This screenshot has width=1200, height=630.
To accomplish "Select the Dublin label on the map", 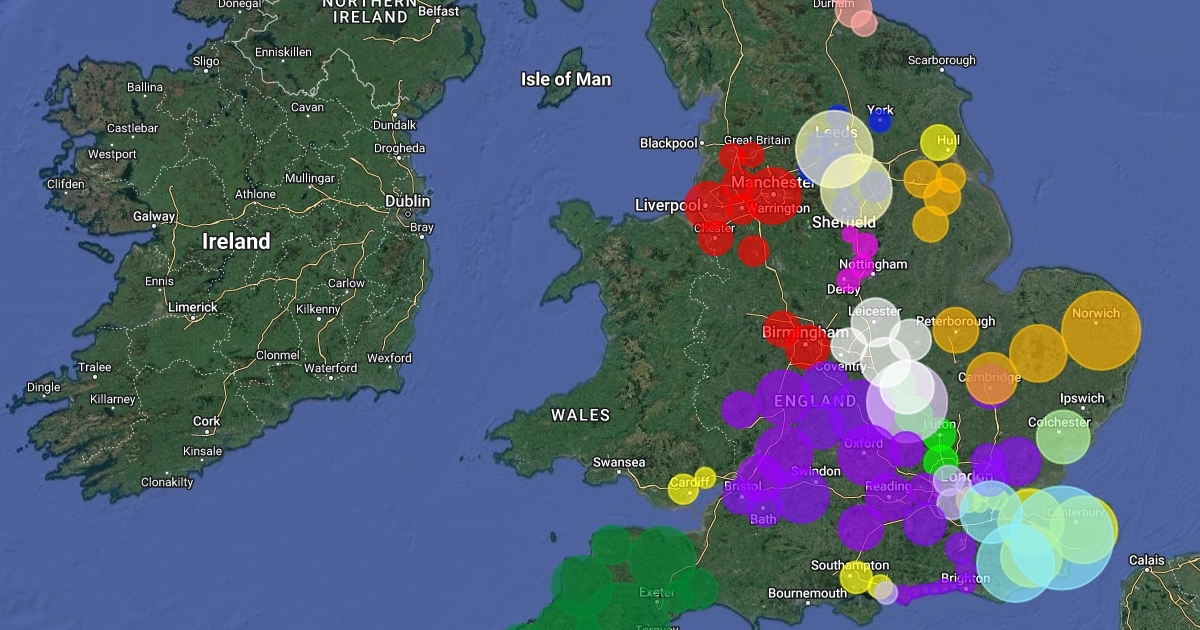I will point(408,201).
